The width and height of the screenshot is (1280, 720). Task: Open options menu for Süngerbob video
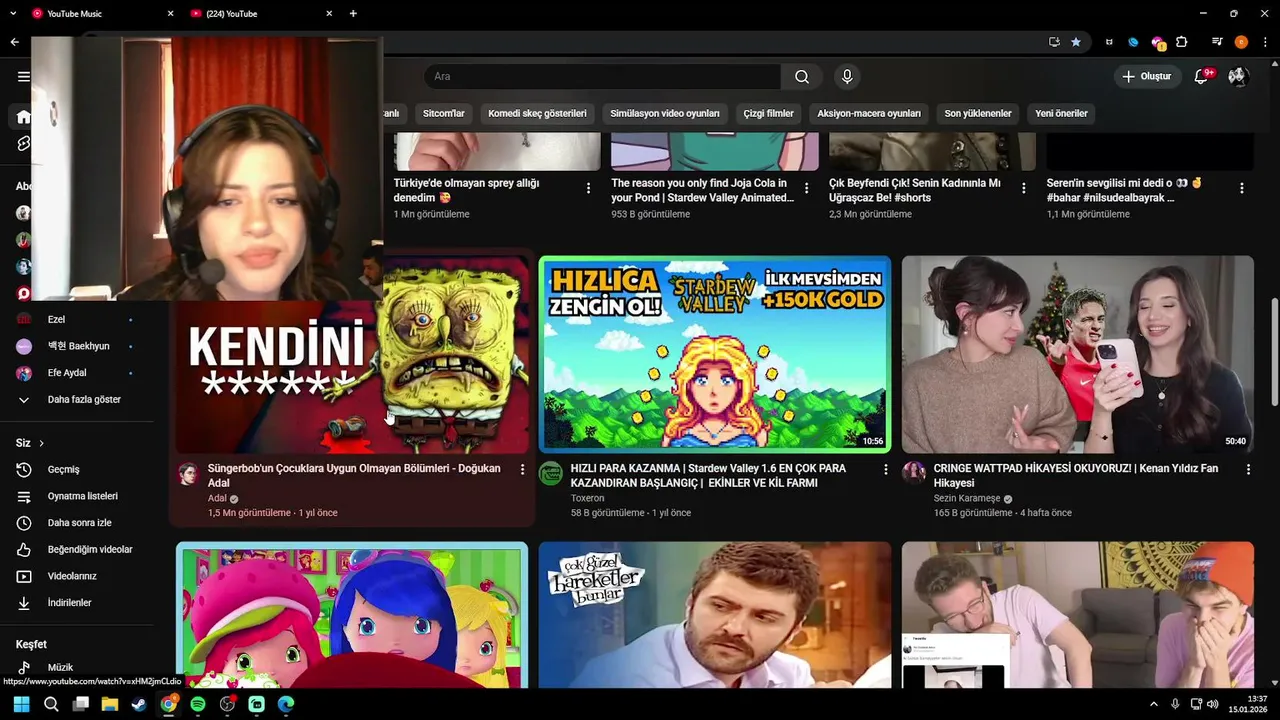point(522,469)
